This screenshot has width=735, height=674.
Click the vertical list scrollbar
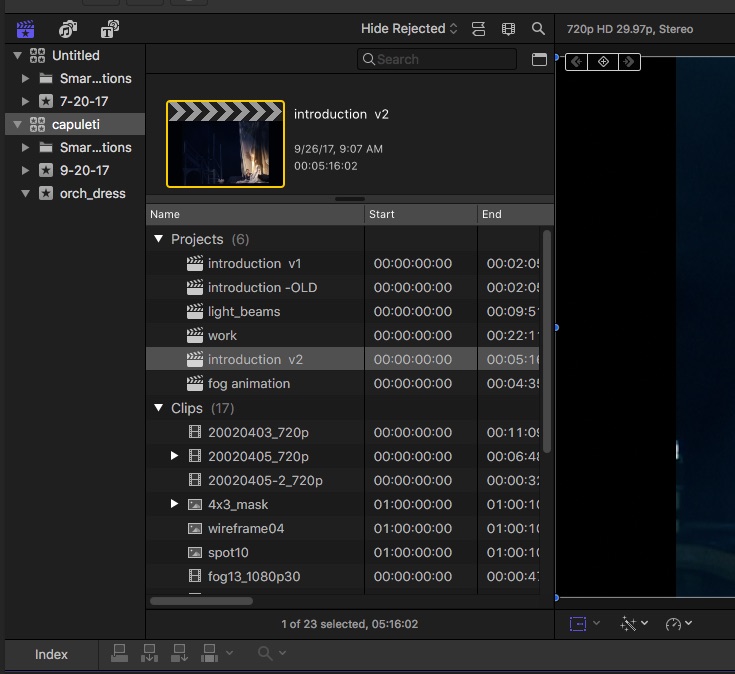point(546,341)
